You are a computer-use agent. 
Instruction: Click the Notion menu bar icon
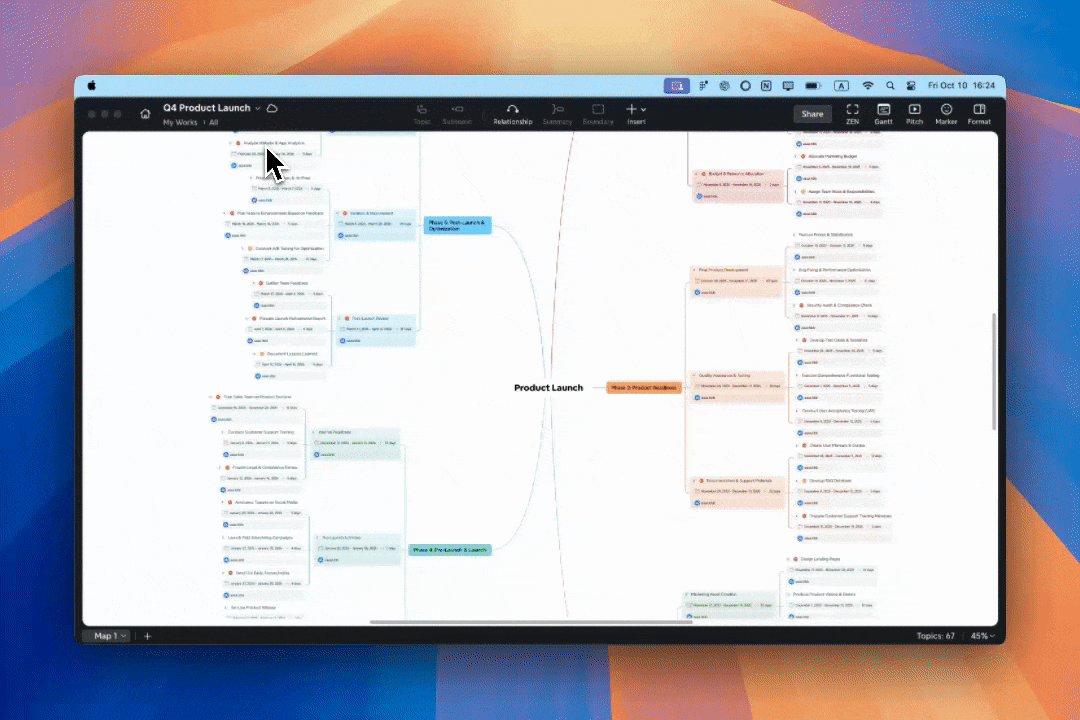pyautogui.click(x=766, y=85)
